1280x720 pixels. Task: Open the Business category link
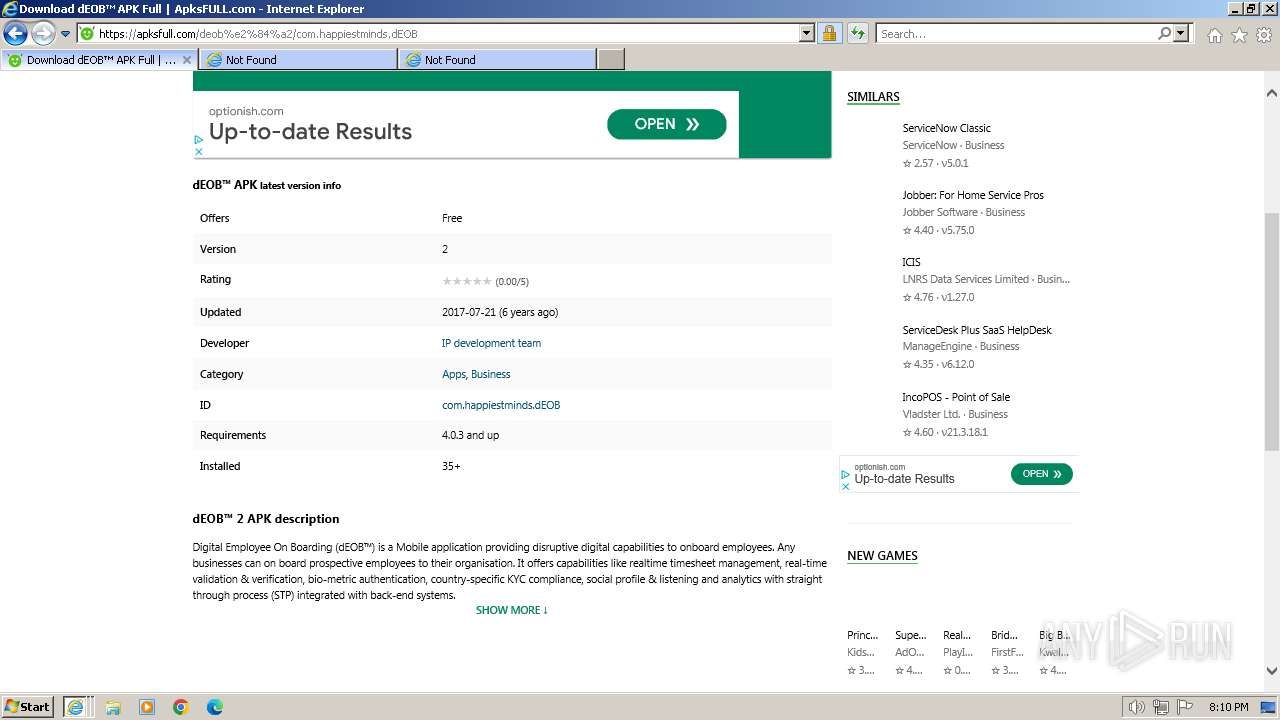click(x=491, y=374)
